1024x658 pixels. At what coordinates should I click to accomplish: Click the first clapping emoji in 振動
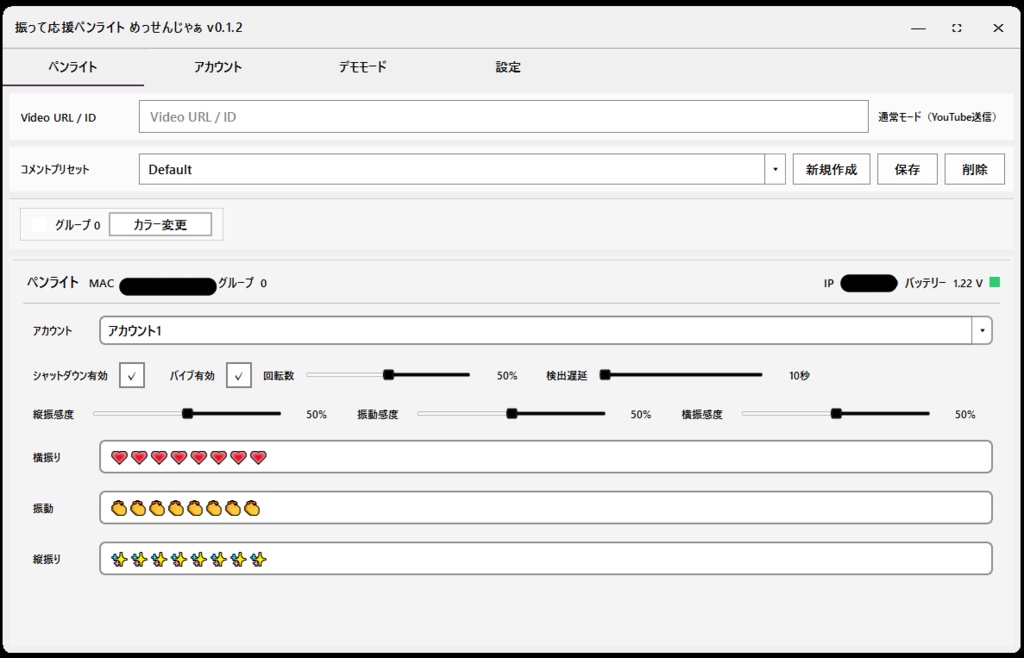[118, 508]
